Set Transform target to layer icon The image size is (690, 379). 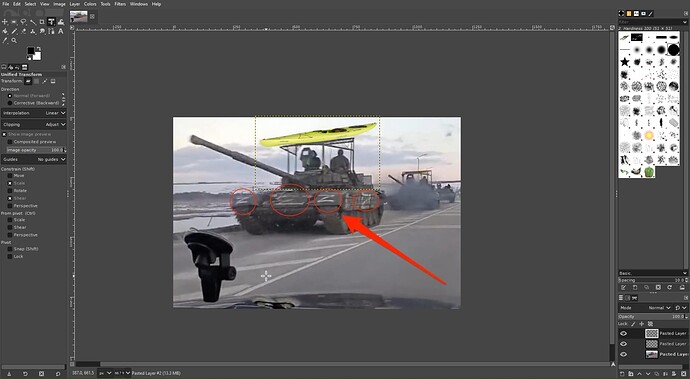[28, 81]
